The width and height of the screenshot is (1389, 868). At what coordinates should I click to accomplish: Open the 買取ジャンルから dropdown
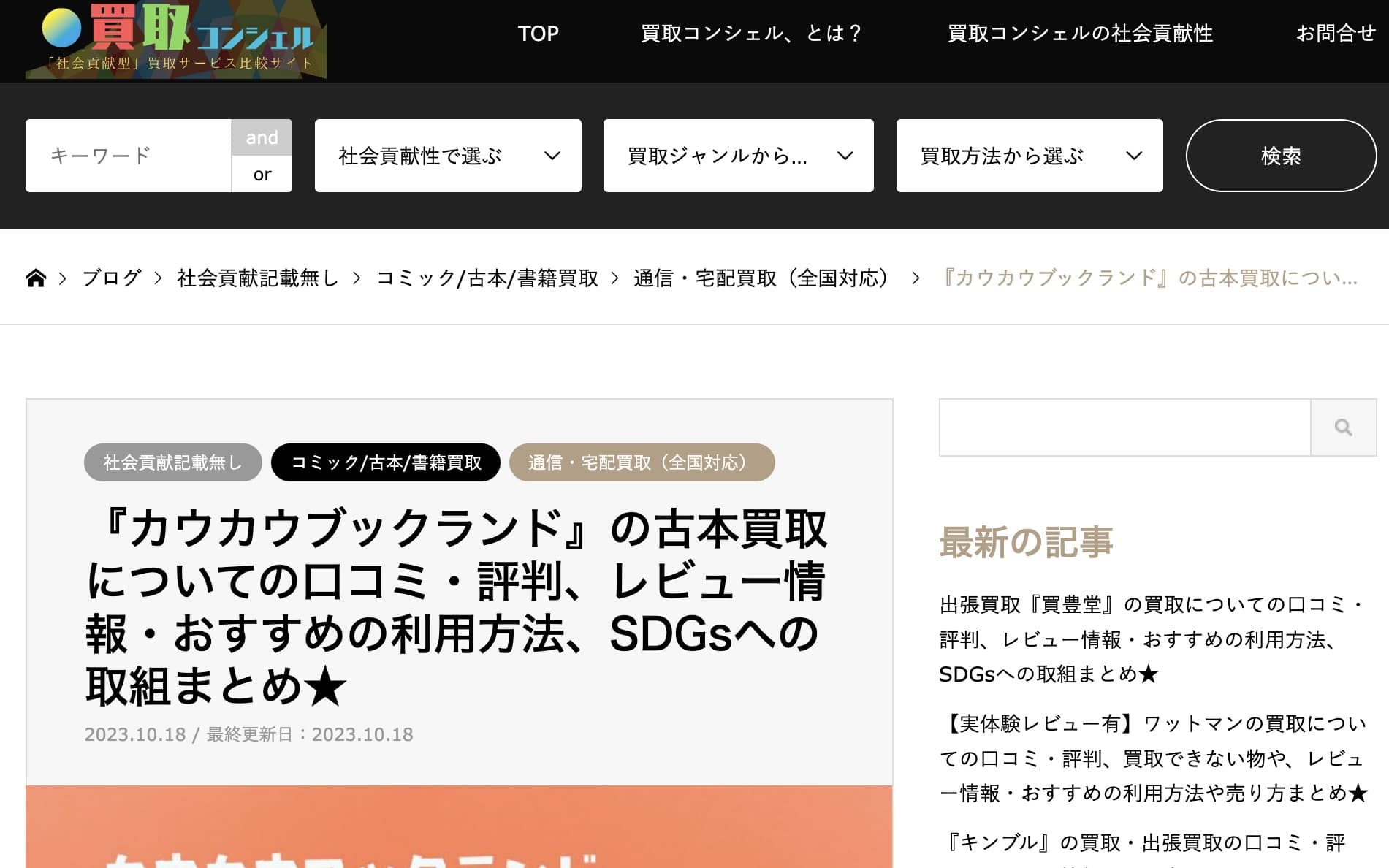tap(739, 156)
